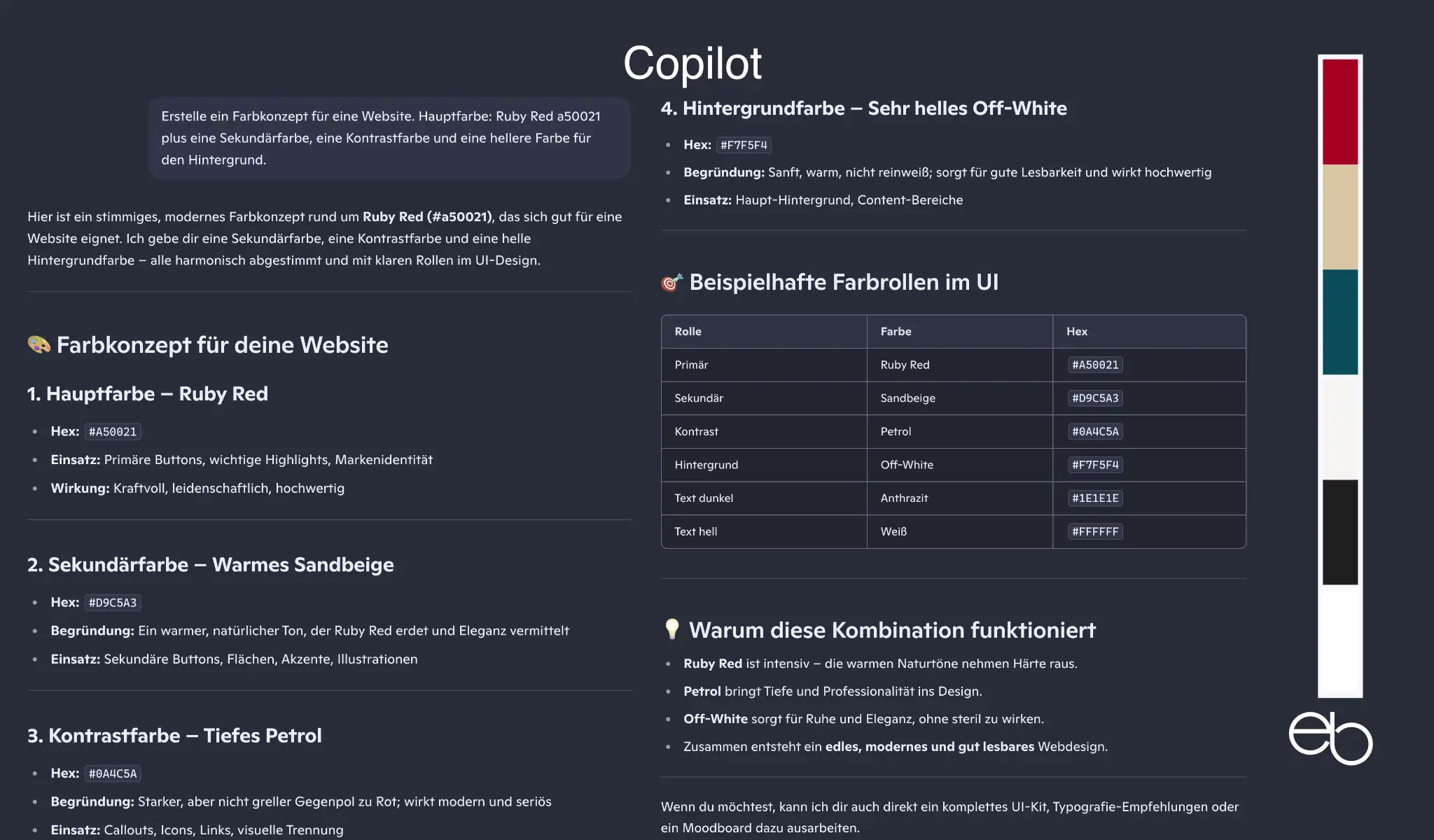Viewport: 1434px width, 840px height.
Task: Click the Petrol cell in the table
Action: (x=896, y=432)
